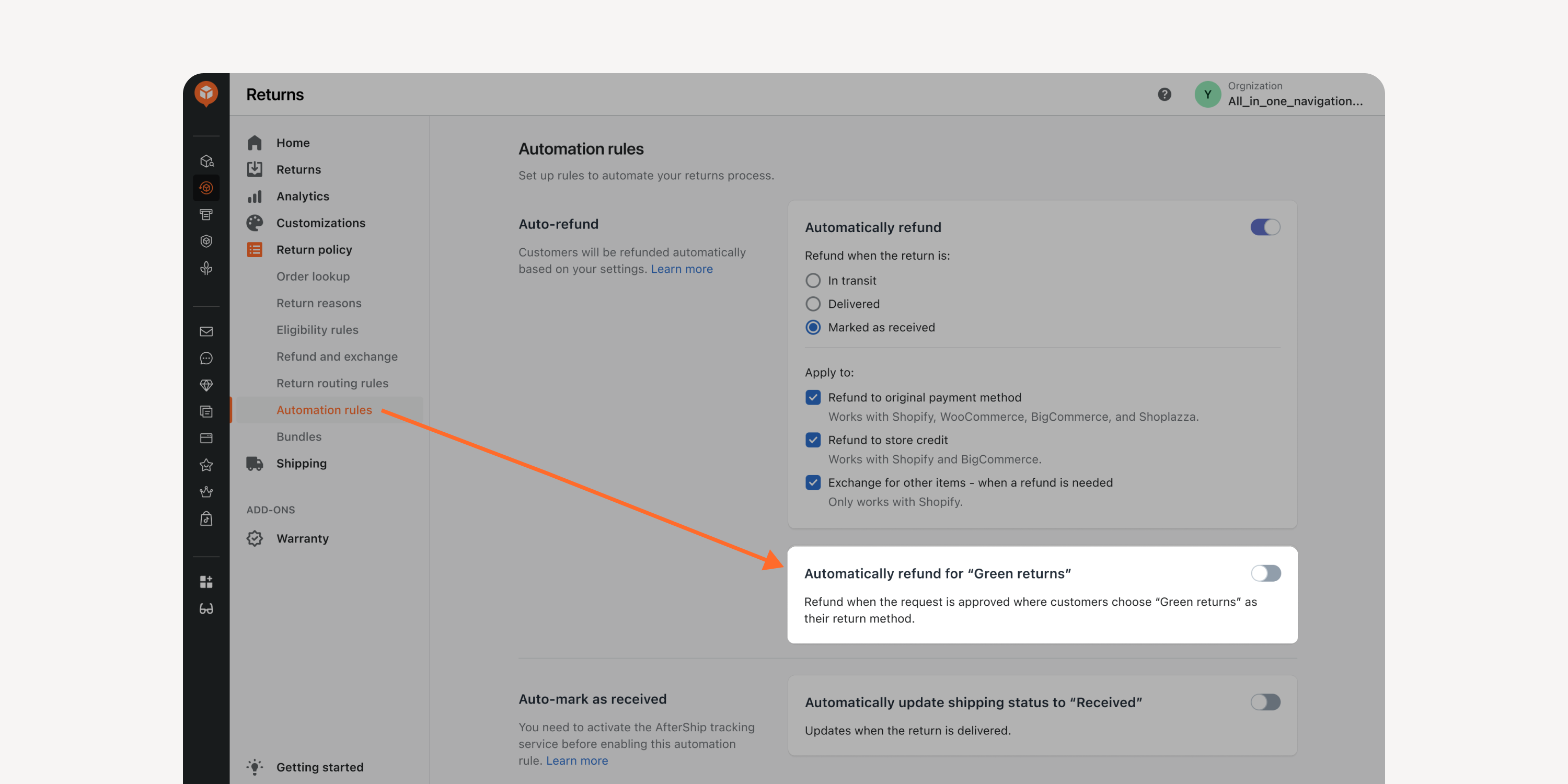Click the glasses icon in dark rail
The height and width of the screenshot is (784, 1568).
pyautogui.click(x=206, y=609)
